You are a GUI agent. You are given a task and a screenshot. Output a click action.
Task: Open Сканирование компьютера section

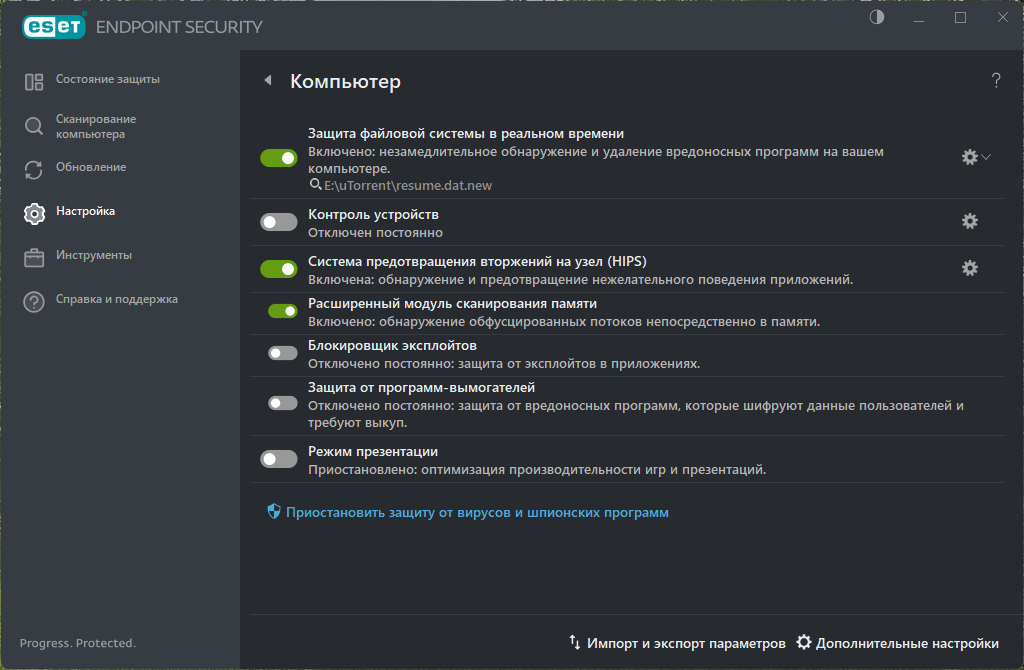pyautogui.click(x=96, y=126)
